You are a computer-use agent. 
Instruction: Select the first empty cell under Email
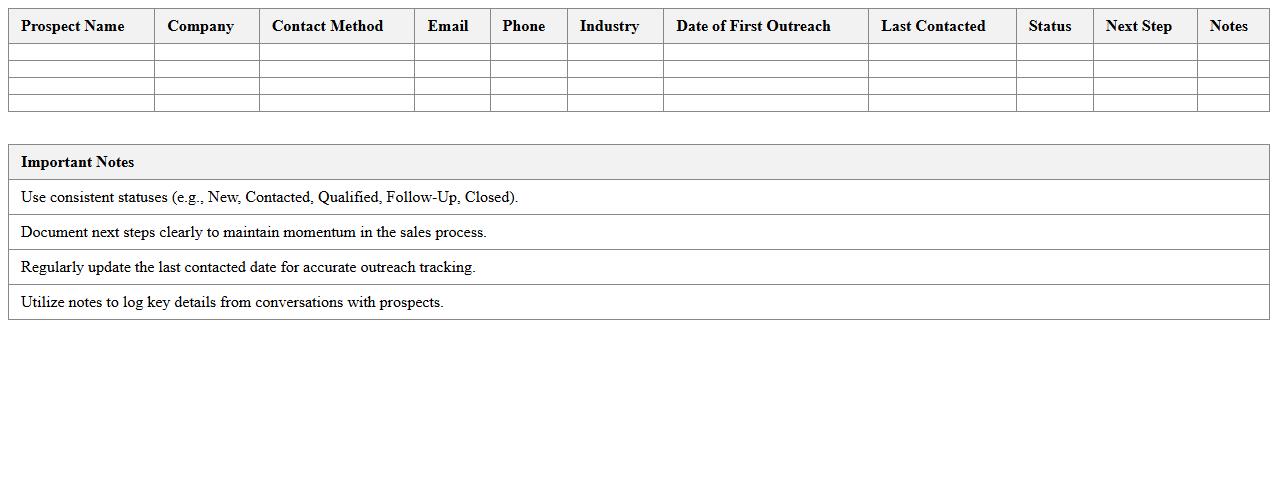click(452, 52)
